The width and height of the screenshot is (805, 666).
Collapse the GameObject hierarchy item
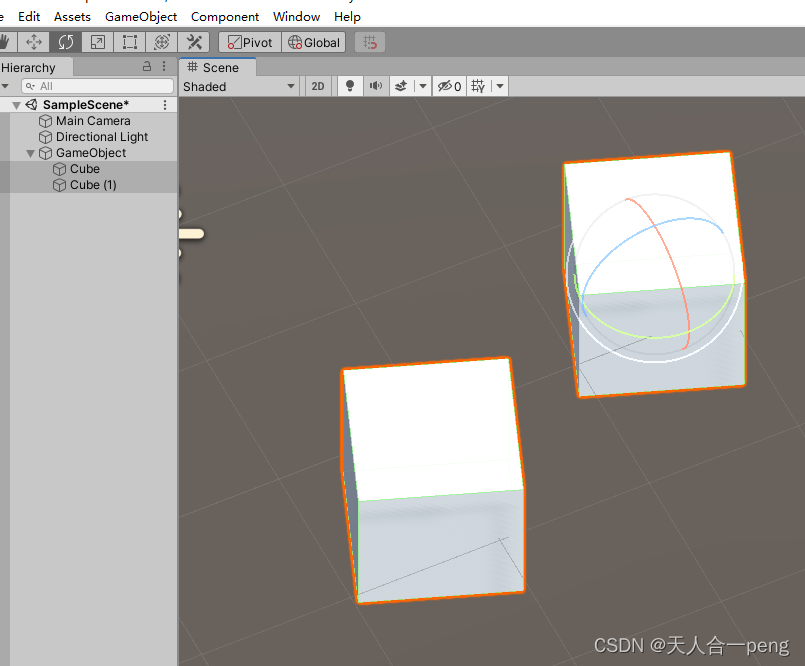pos(31,152)
